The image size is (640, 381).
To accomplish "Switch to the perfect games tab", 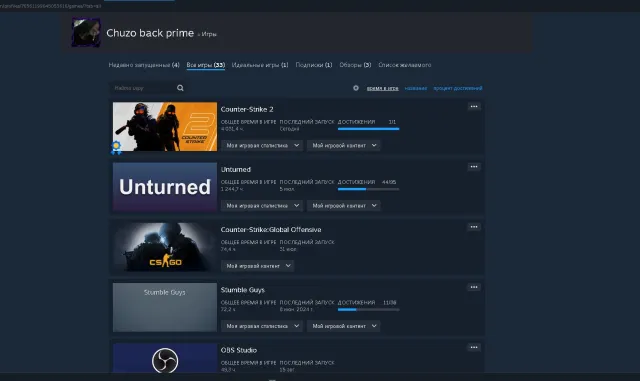I will 260,65.
